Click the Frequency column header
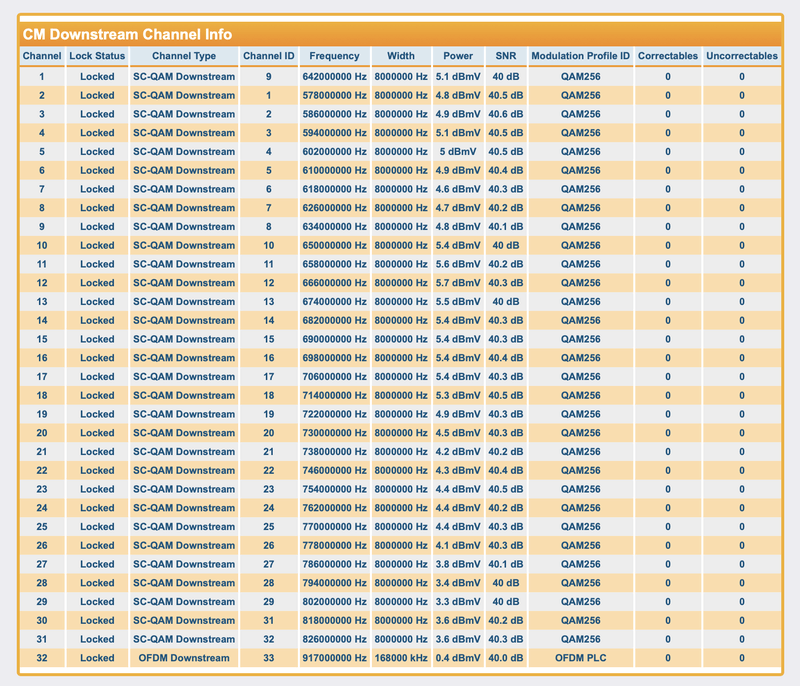800x686 pixels. click(334, 56)
